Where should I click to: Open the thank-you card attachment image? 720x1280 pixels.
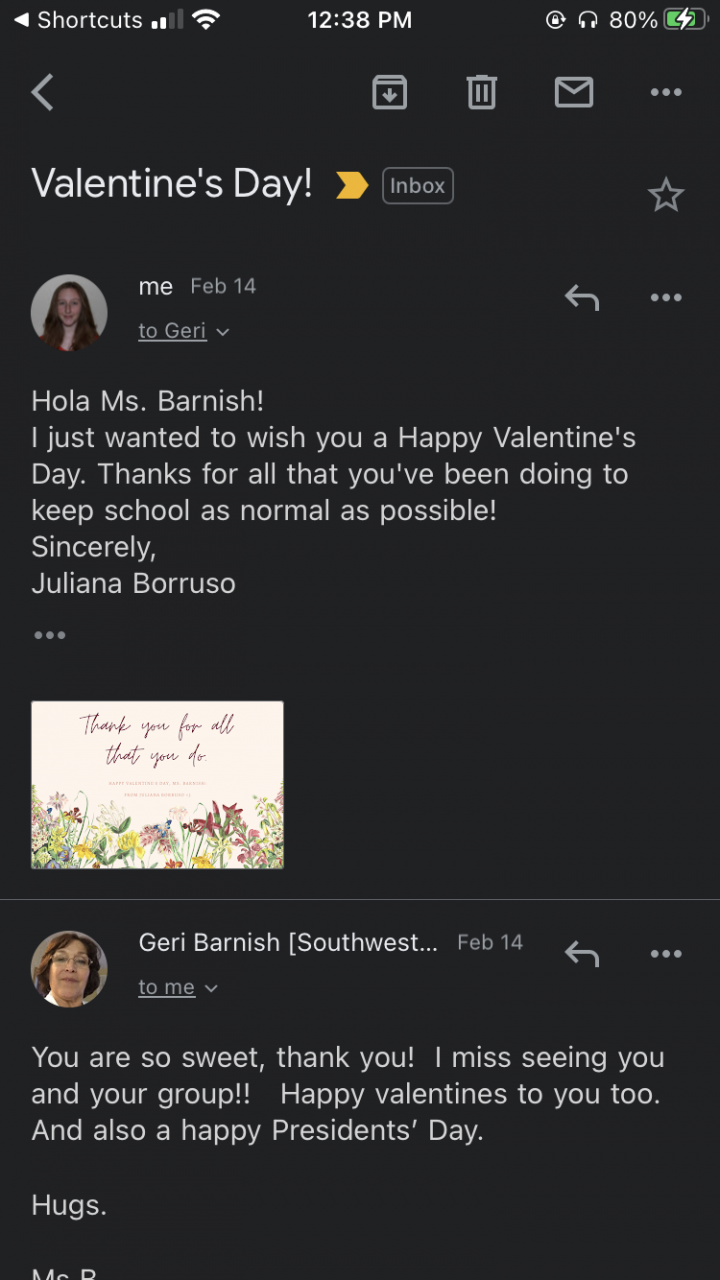point(157,784)
